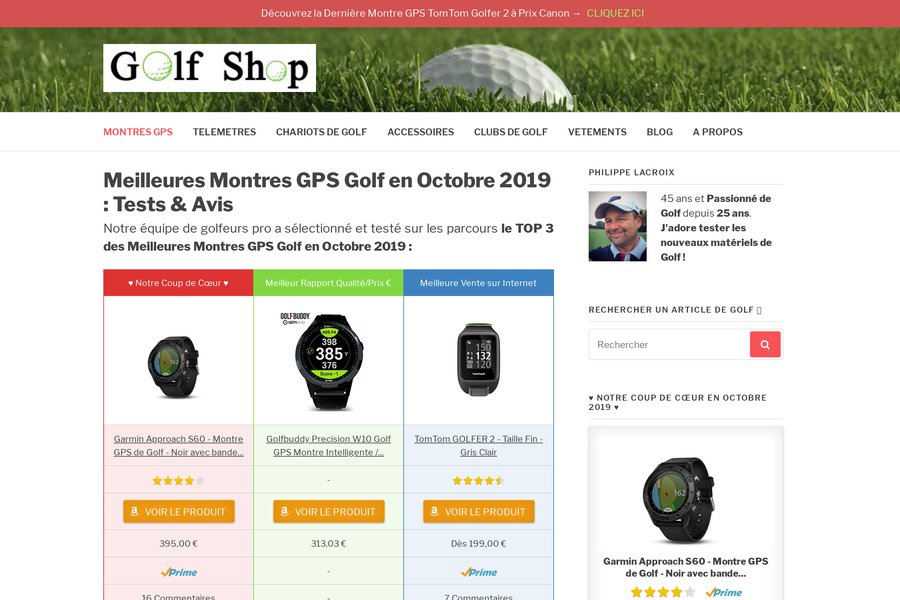Image resolution: width=900 pixels, height=600 pixels.
Task: Go to the Telemetres menu item
Action: (x=224, y=131)
